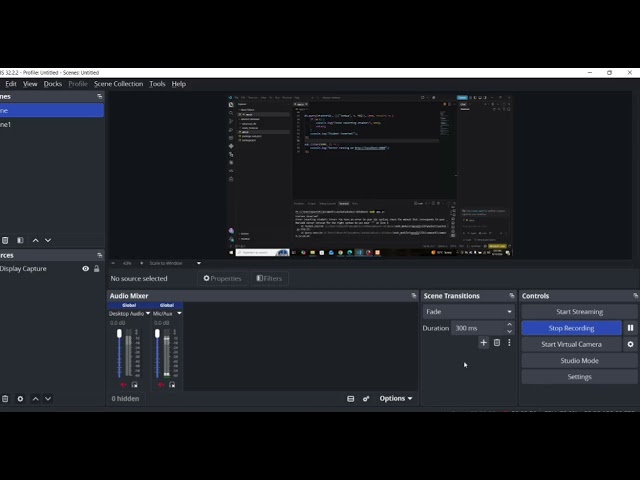Toggle monitoring headphone for Desktop Audio
Viewport: 640px width, 480px height.
click(134, 385)
